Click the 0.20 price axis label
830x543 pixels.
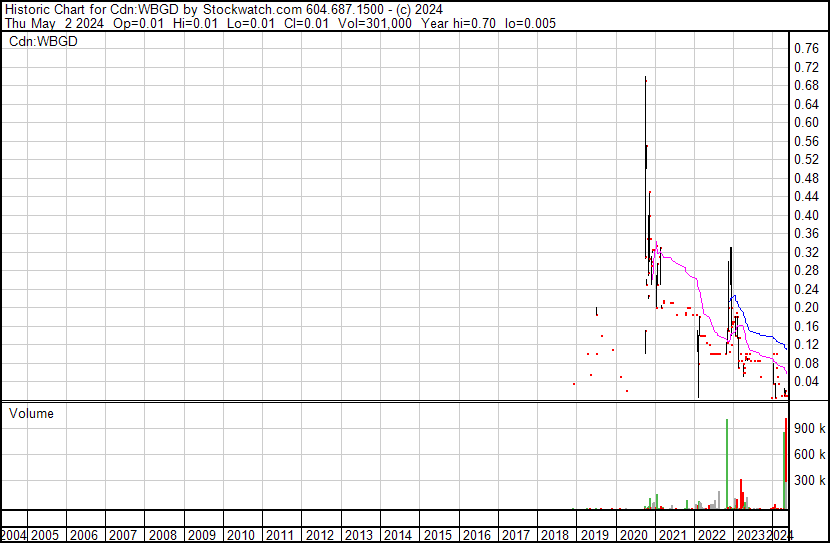[x=806, y=307]
